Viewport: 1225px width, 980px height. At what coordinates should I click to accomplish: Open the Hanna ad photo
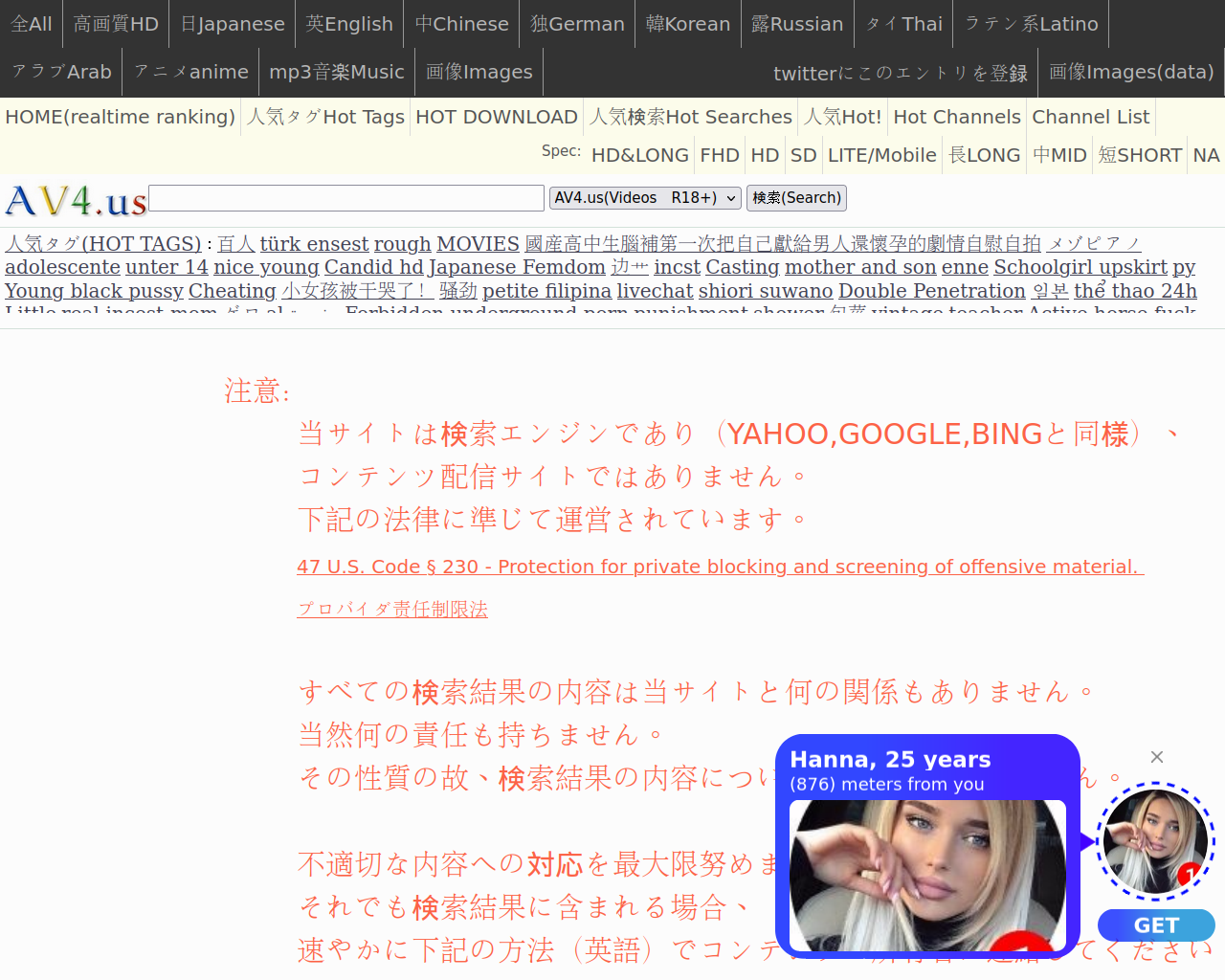(926, 875)
